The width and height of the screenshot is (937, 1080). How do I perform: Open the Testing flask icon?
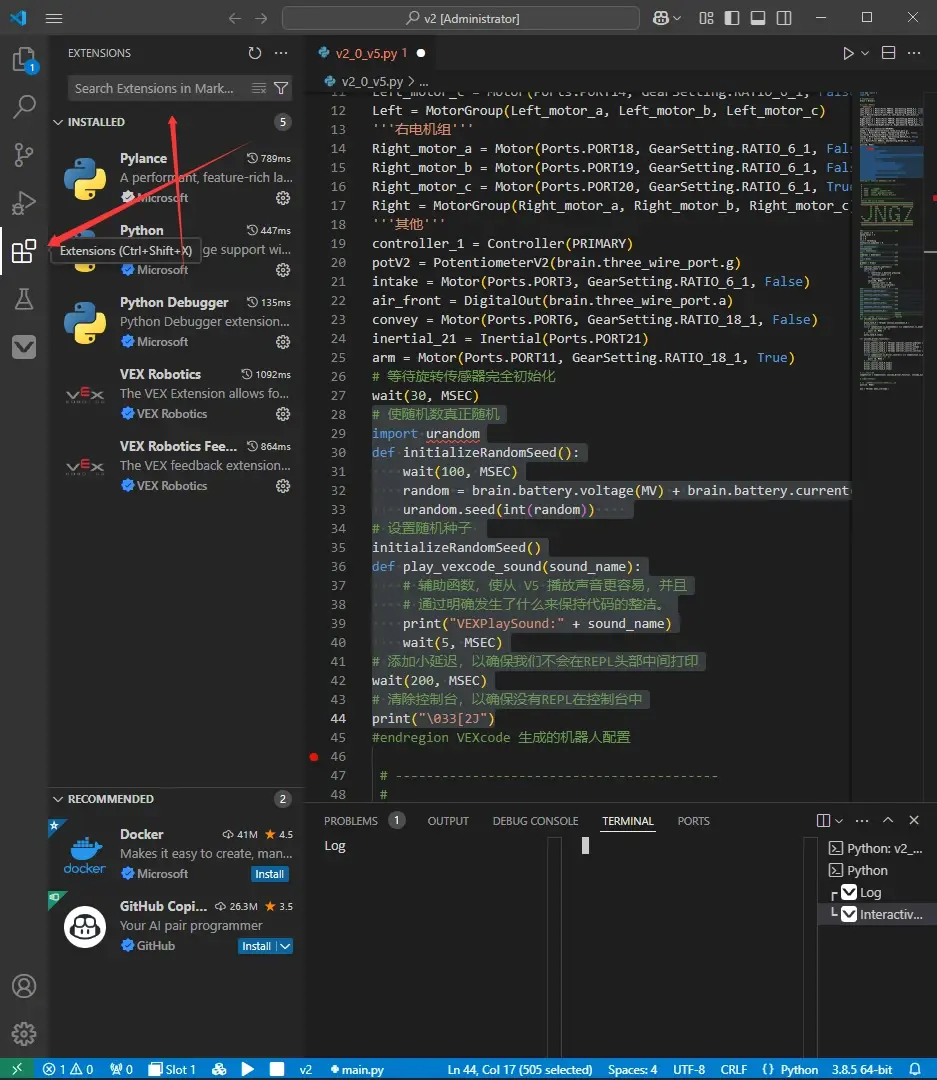coord(24,299)
